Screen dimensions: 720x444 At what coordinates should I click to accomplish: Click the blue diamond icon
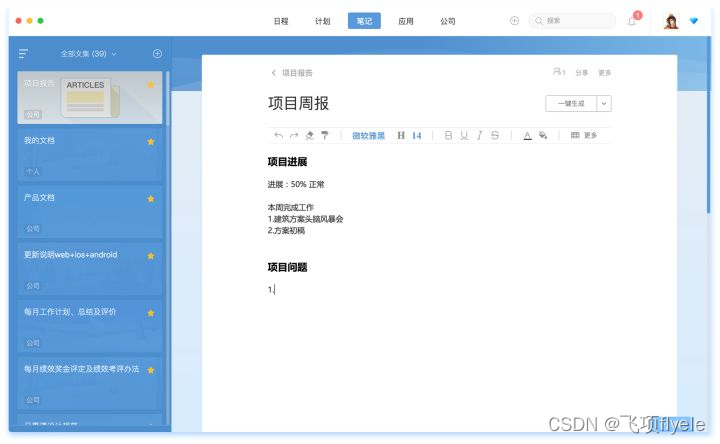(x=694, y=21)
